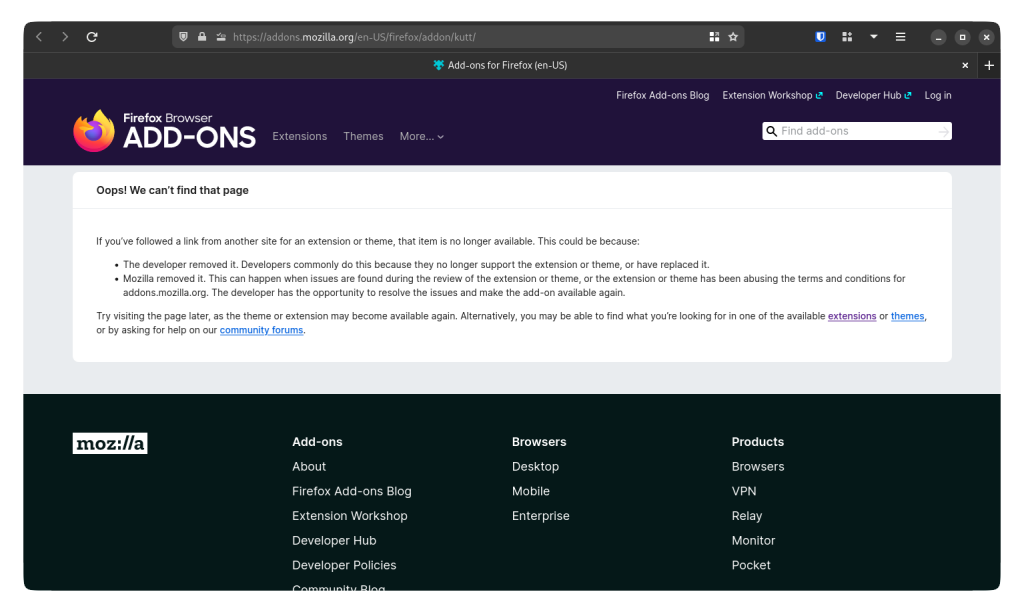Select the Add-ons for Firefox (en-US) tab
The width and height of the screenshot is (1024, 616).
pyautogui.click(x=500, y=65)
